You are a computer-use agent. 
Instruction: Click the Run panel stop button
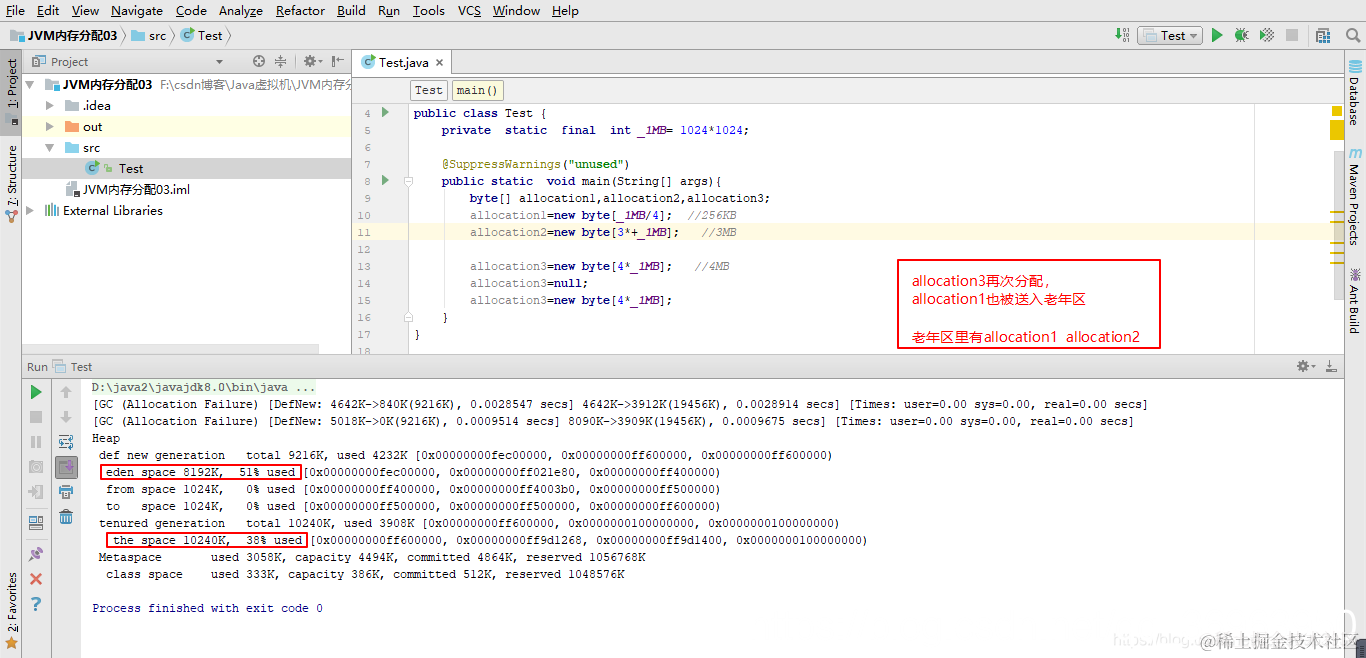coord(36,417)
